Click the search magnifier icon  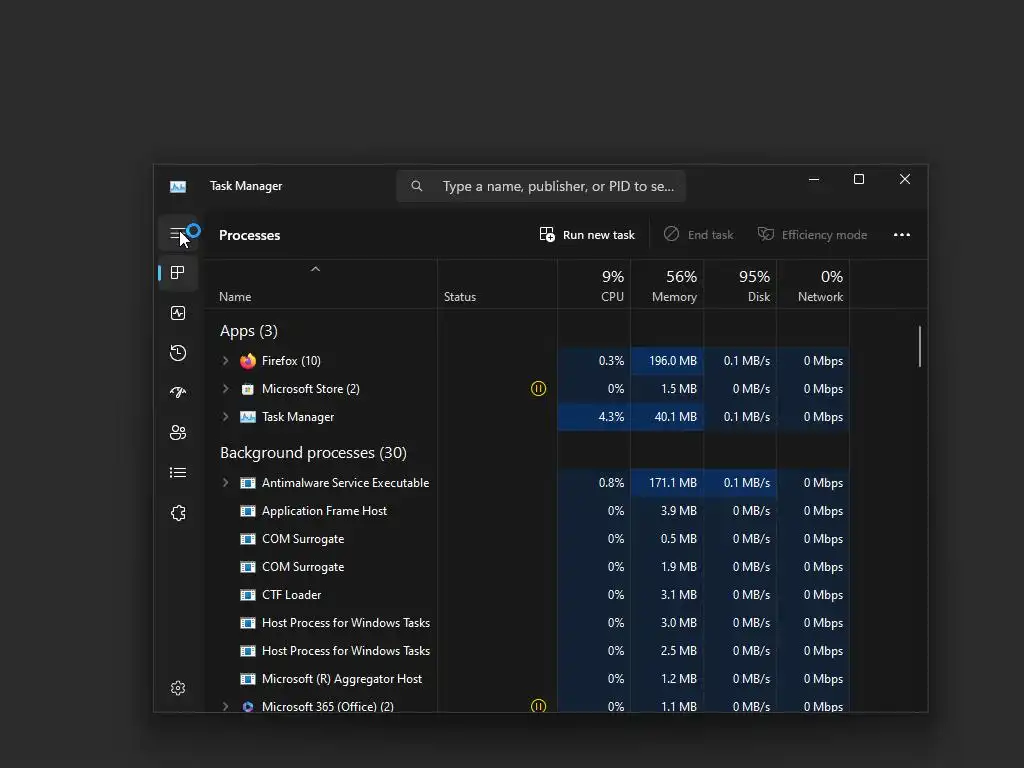point(417,186)
